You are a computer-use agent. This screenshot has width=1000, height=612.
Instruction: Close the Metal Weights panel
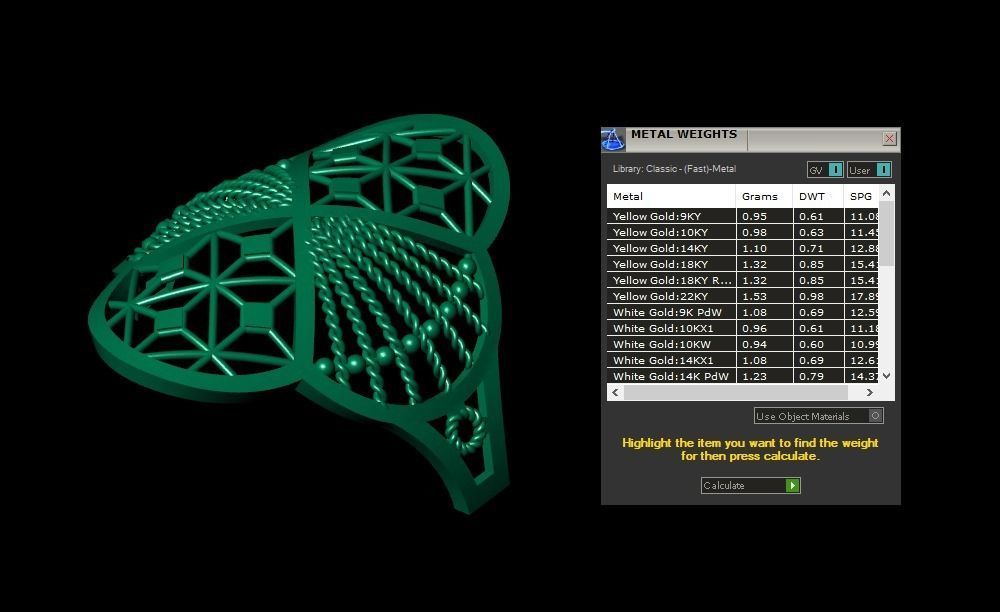point(889,138)
